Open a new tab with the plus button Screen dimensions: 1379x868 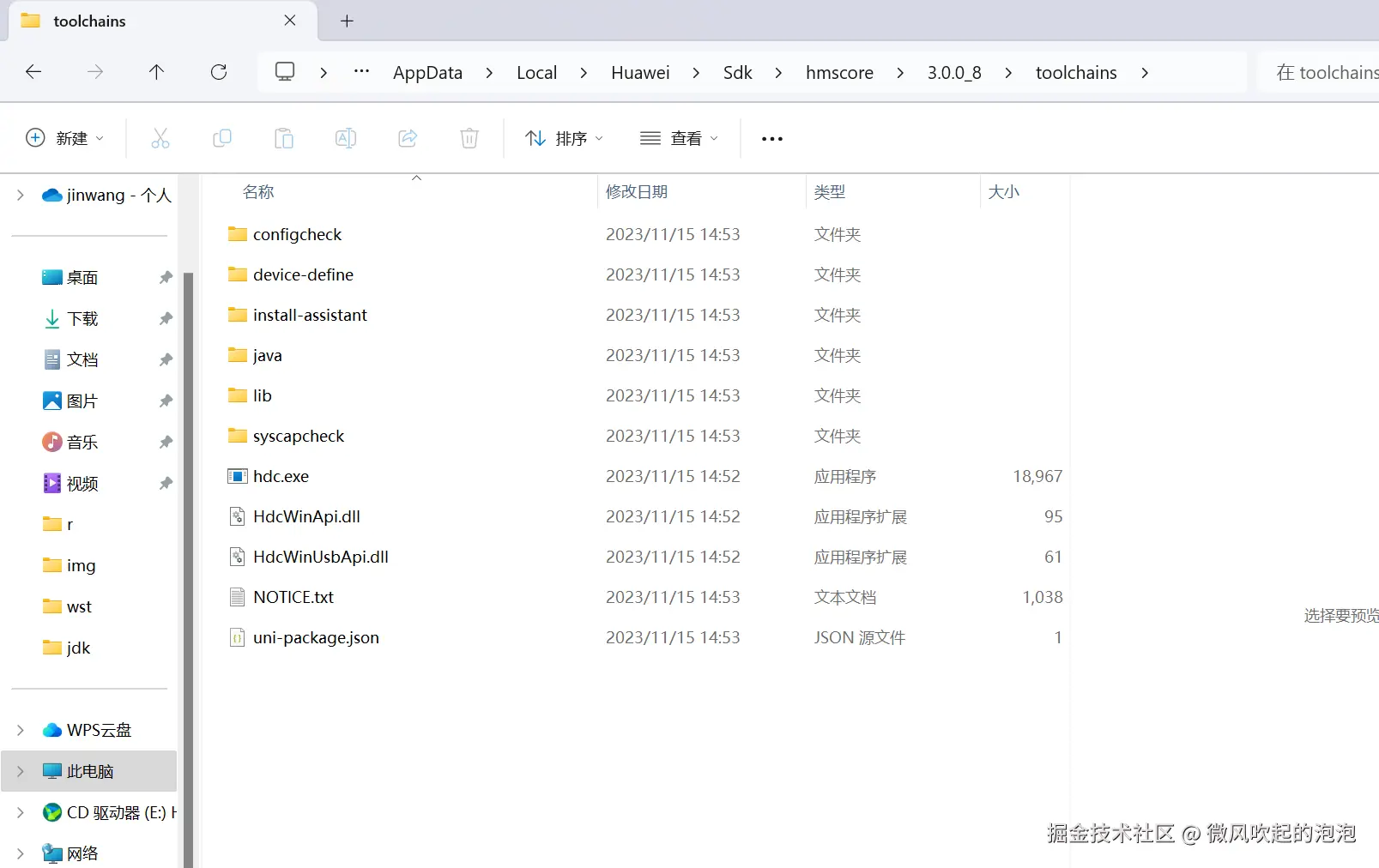tap(347, 21)
